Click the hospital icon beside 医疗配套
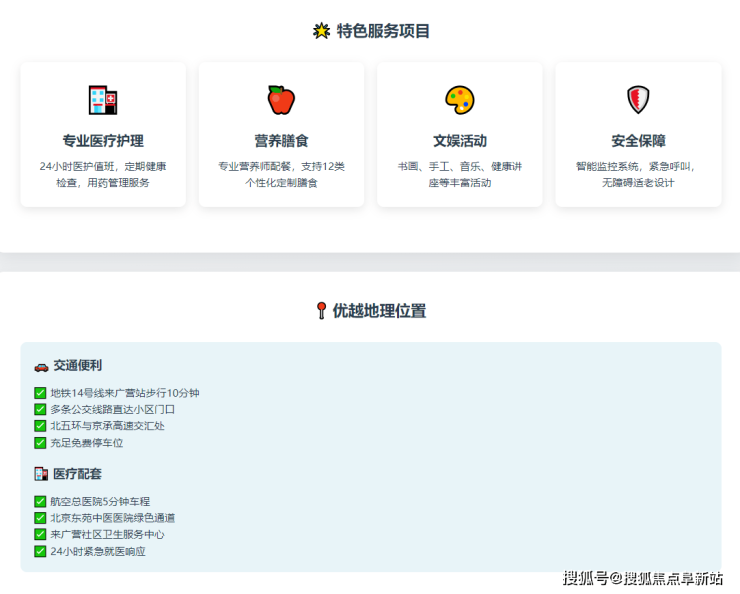This screenshot has width=740, height=594. click(41, 474)
